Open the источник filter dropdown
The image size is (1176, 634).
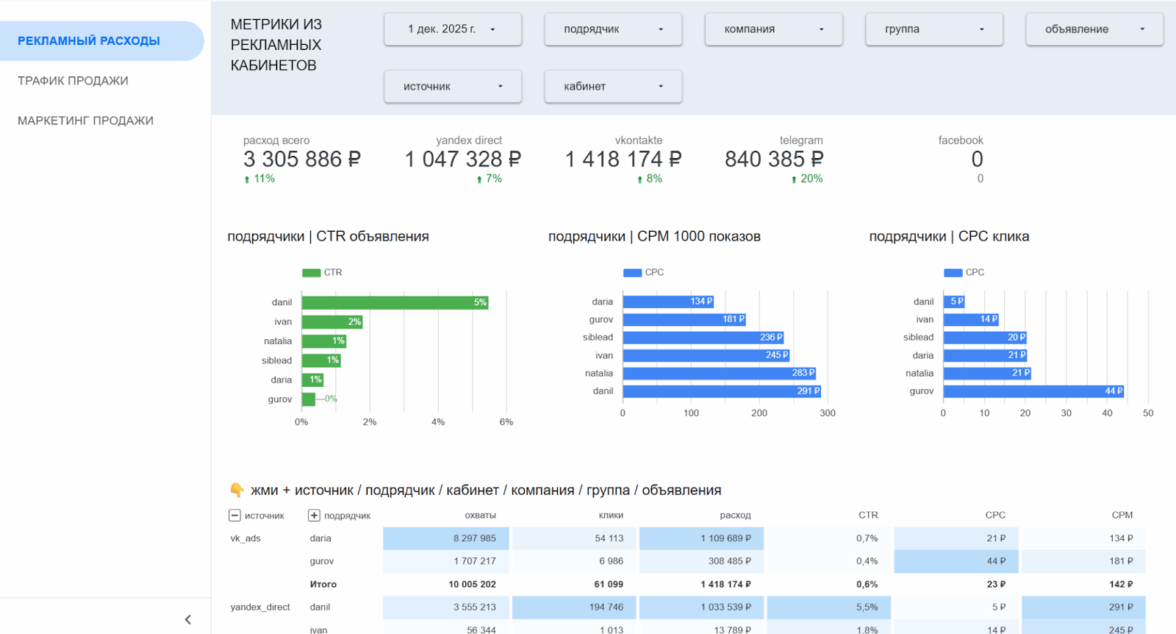click(x=452, y=86)
